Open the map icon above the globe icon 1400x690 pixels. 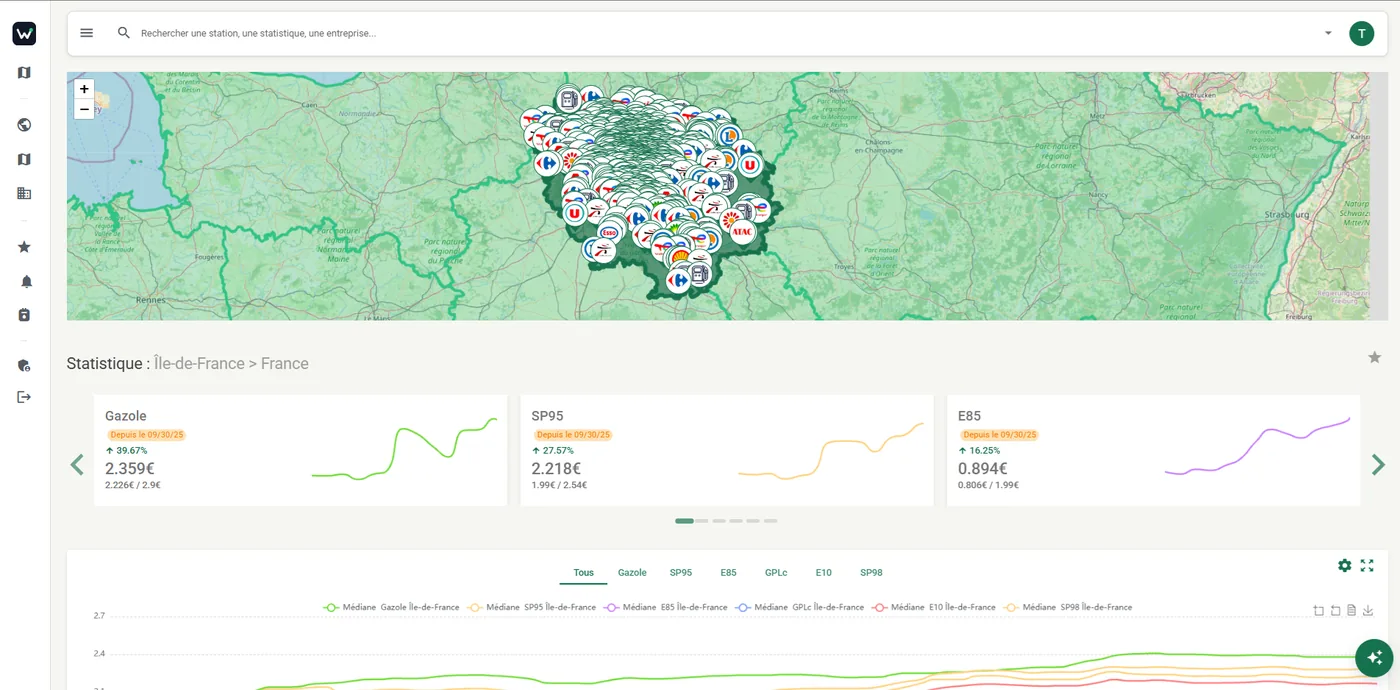pyautogui.click(x=24, y=73)
